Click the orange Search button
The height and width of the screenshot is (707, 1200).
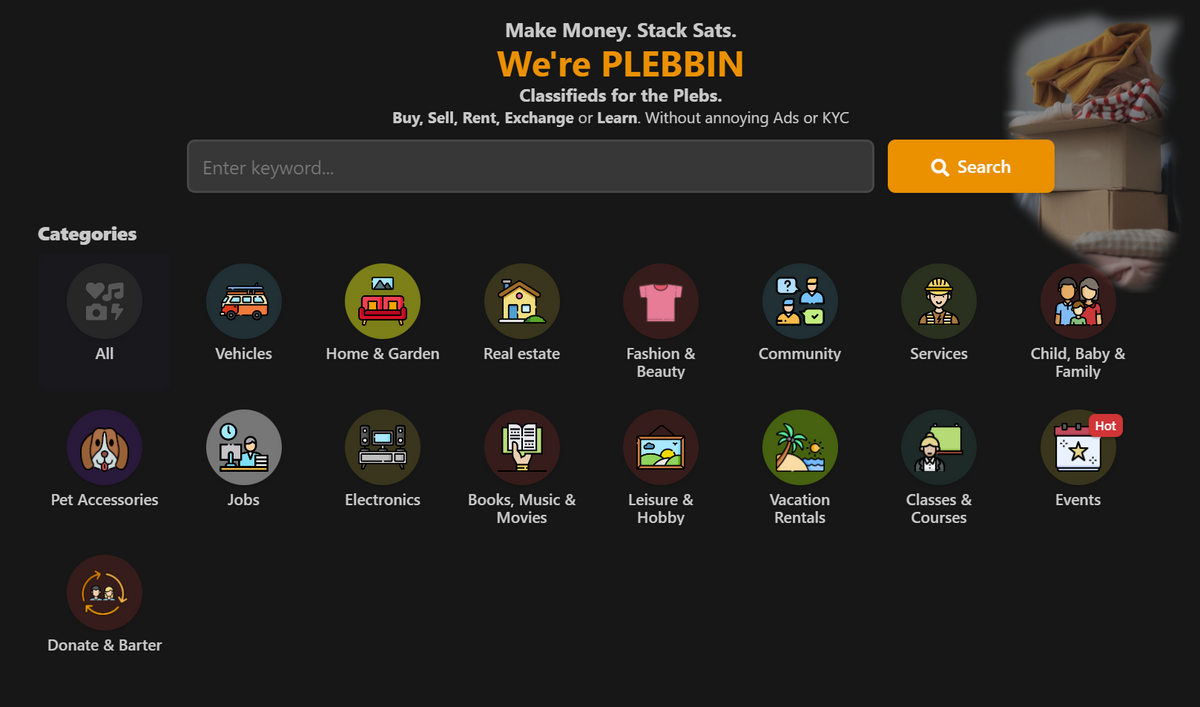pyautogui.click(x=970, y=166)
